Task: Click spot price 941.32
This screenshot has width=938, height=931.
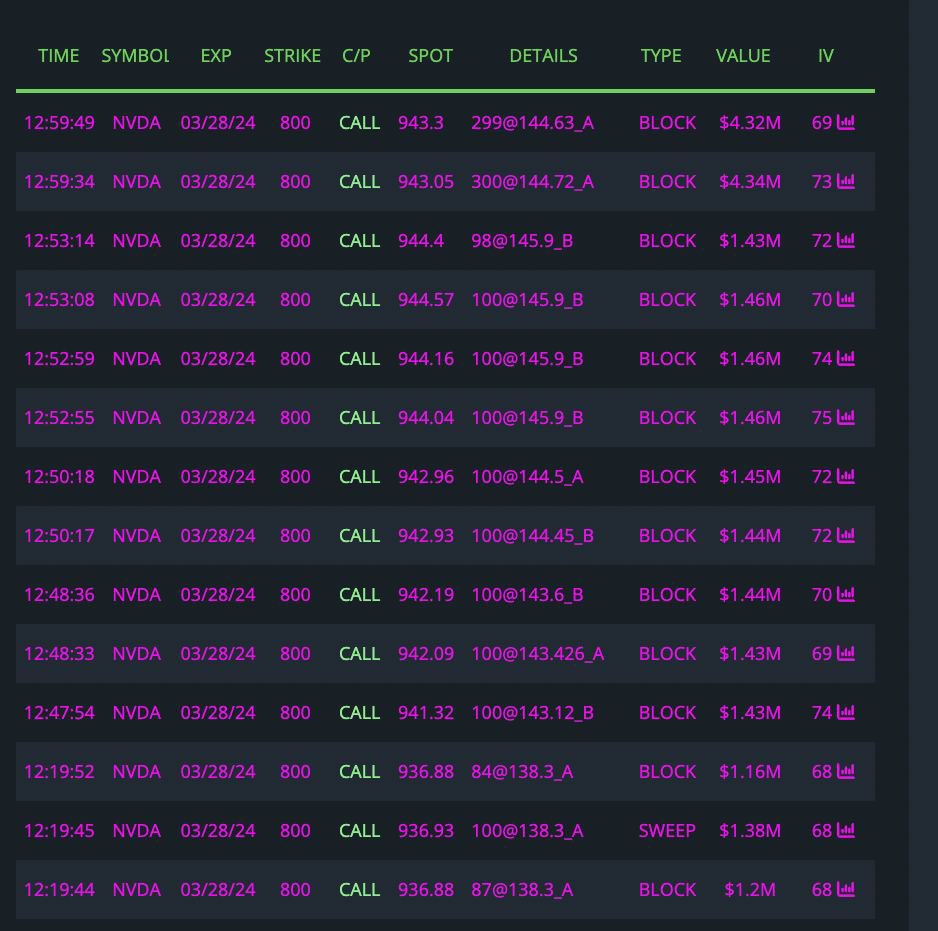Action: tap(426, 712)
